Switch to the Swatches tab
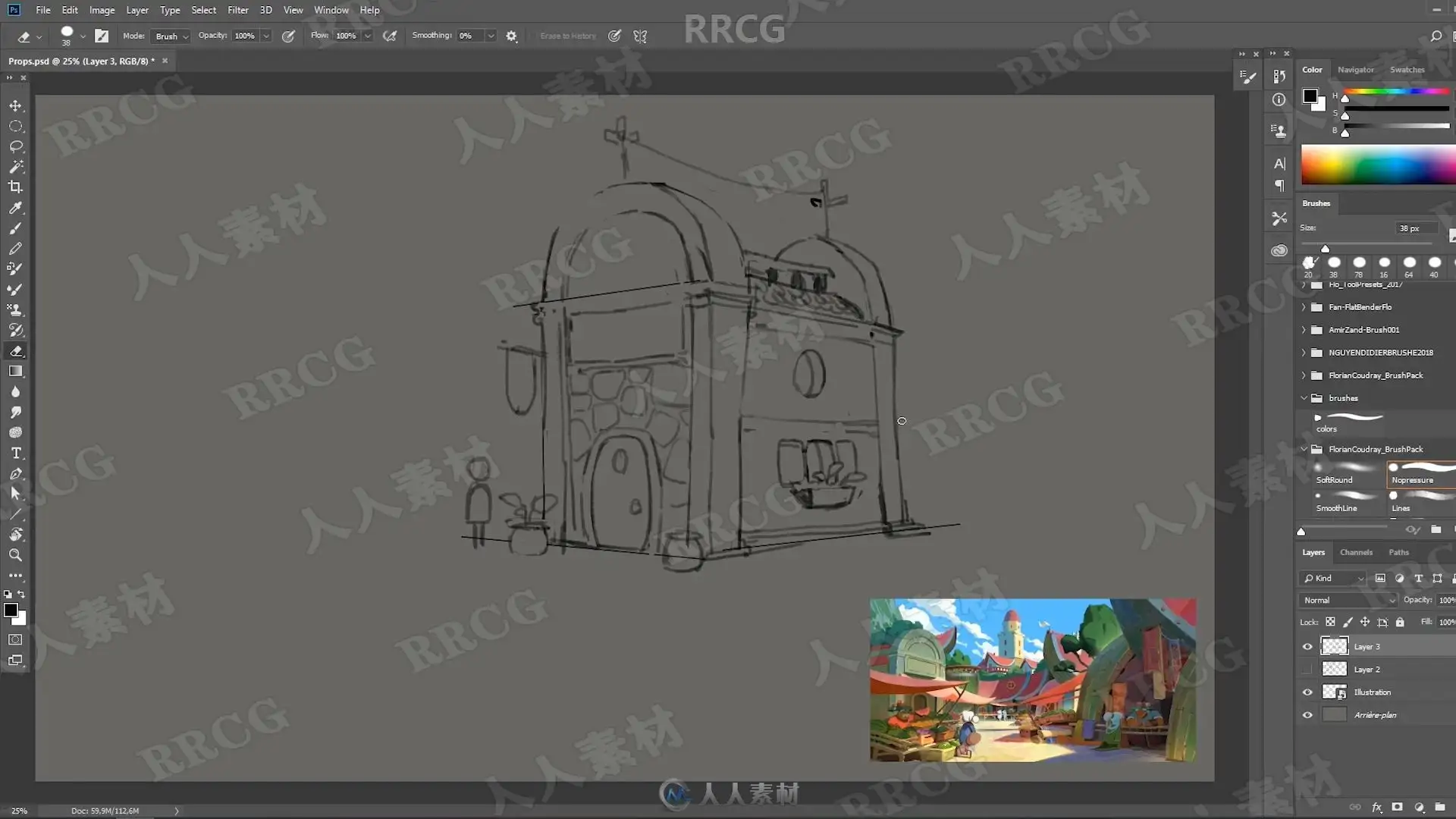The height and width of the screenshot is (819, 1456). click(x=1407, y=69)
